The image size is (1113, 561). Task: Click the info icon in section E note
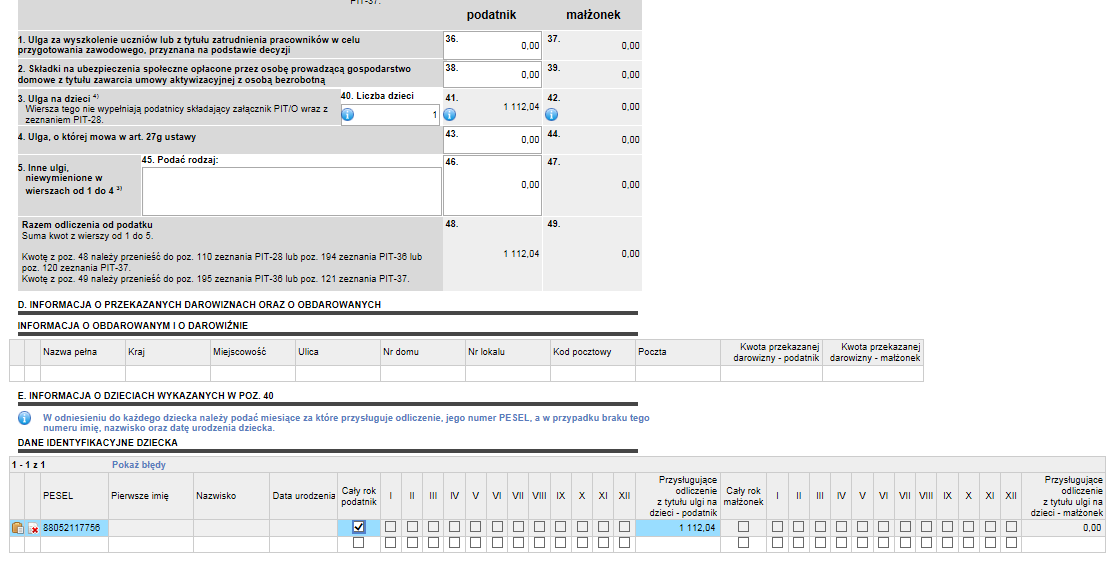coord(24,418)
